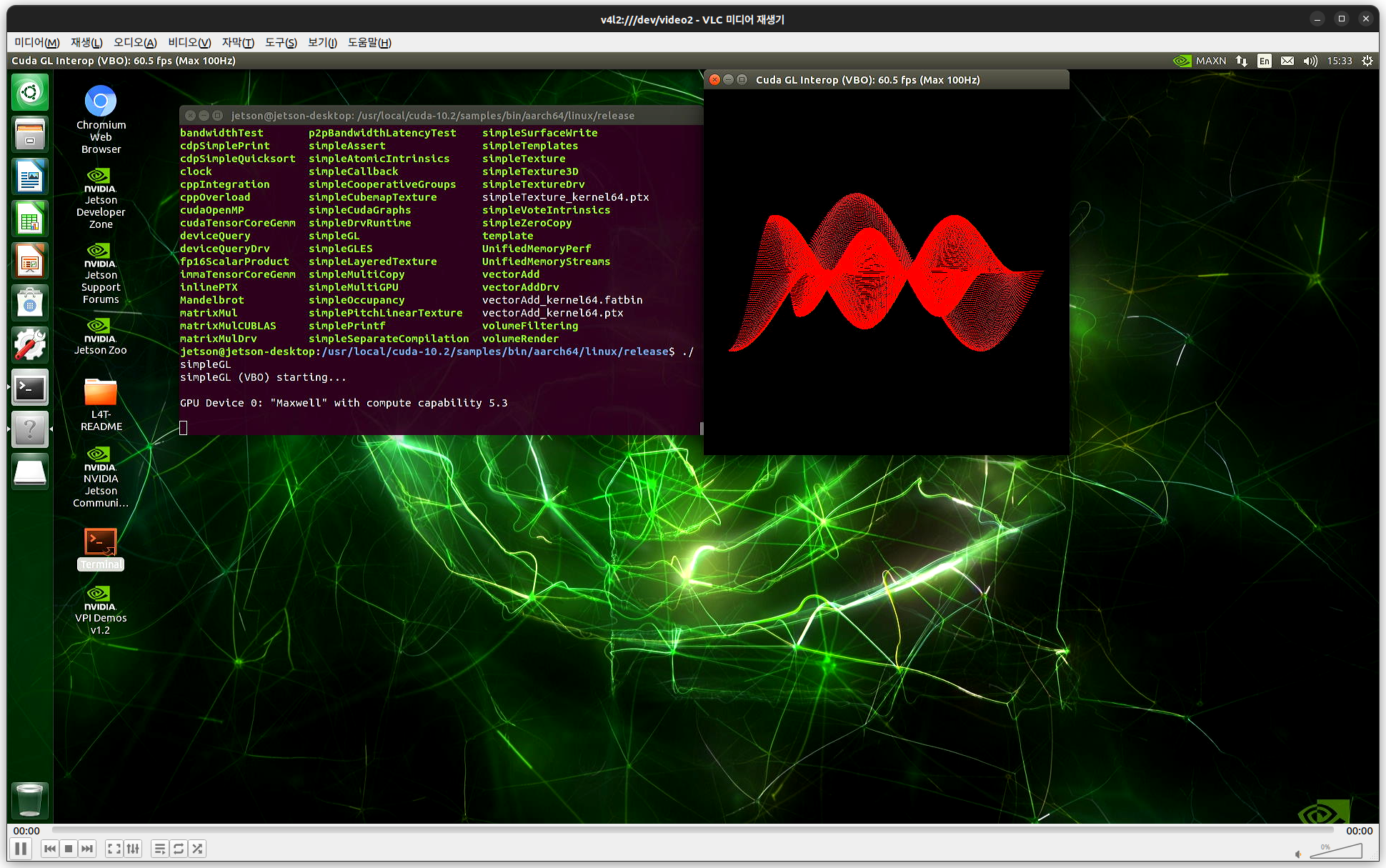Click the jetson terminal title bar

(442, 116)
